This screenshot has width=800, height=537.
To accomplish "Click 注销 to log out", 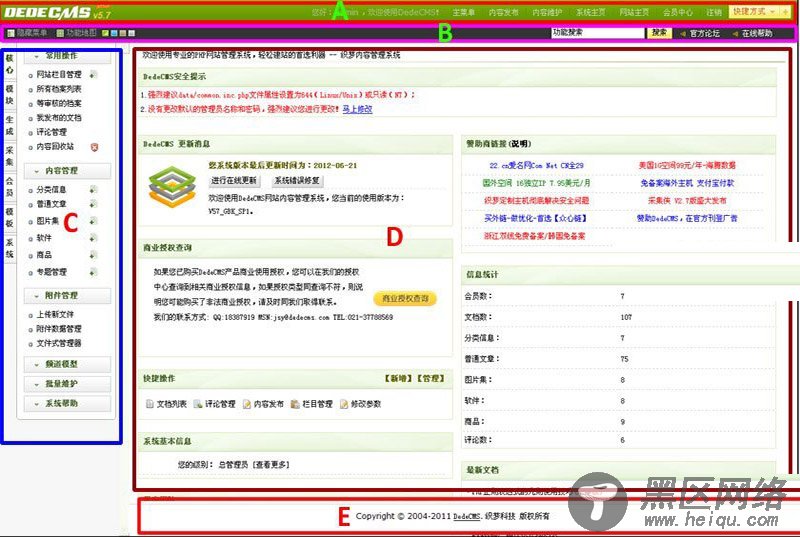I will [x=714, y=12].
